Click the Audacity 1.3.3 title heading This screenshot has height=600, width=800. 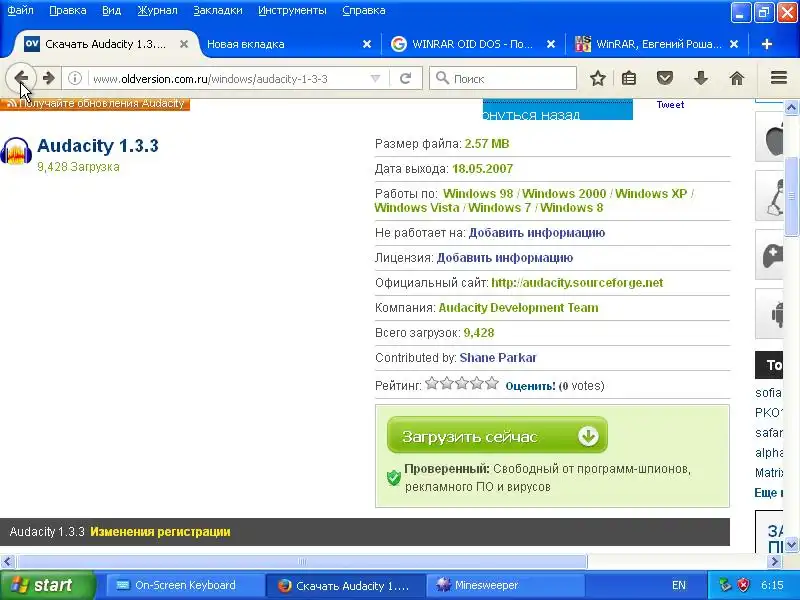pos(98,145)
